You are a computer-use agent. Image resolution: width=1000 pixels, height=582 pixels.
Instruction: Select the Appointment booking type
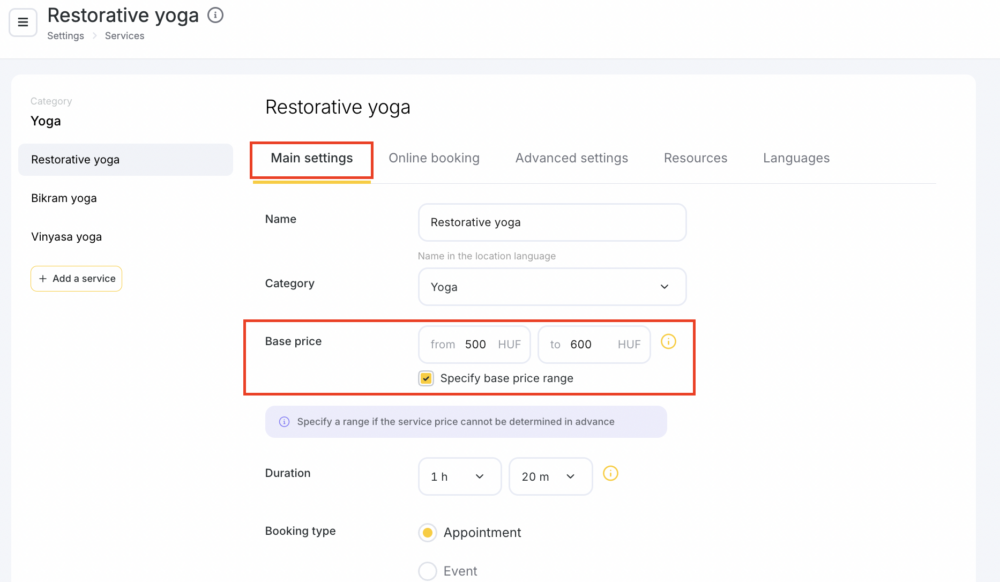(x=427, y=532)
